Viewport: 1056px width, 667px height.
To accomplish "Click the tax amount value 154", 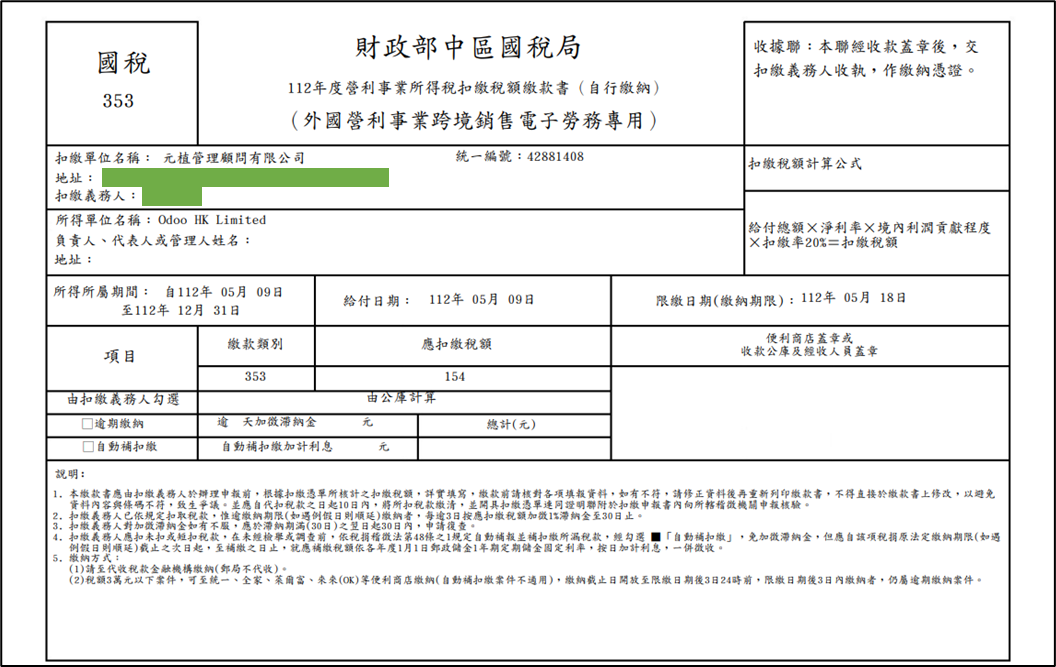I will point(455,376).
